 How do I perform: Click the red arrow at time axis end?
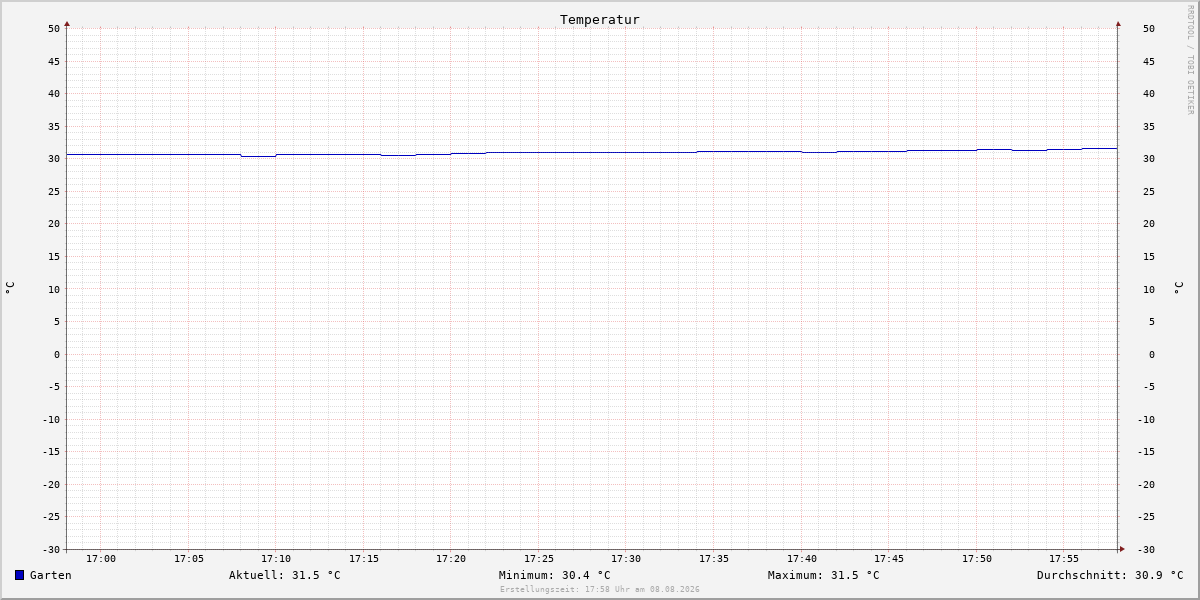point(1122,549)
